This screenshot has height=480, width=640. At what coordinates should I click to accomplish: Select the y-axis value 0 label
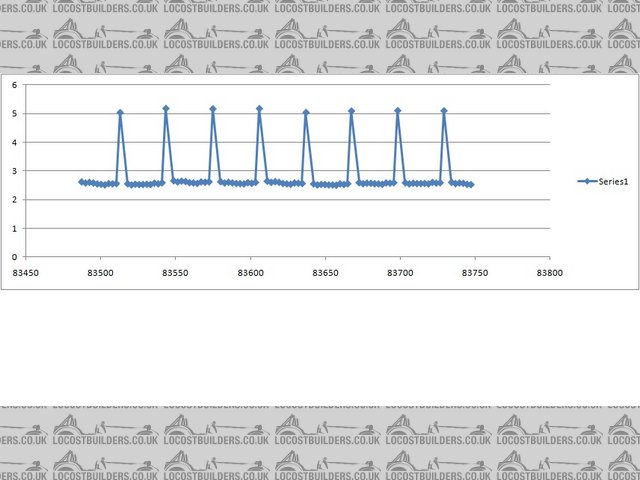[14, 257]
